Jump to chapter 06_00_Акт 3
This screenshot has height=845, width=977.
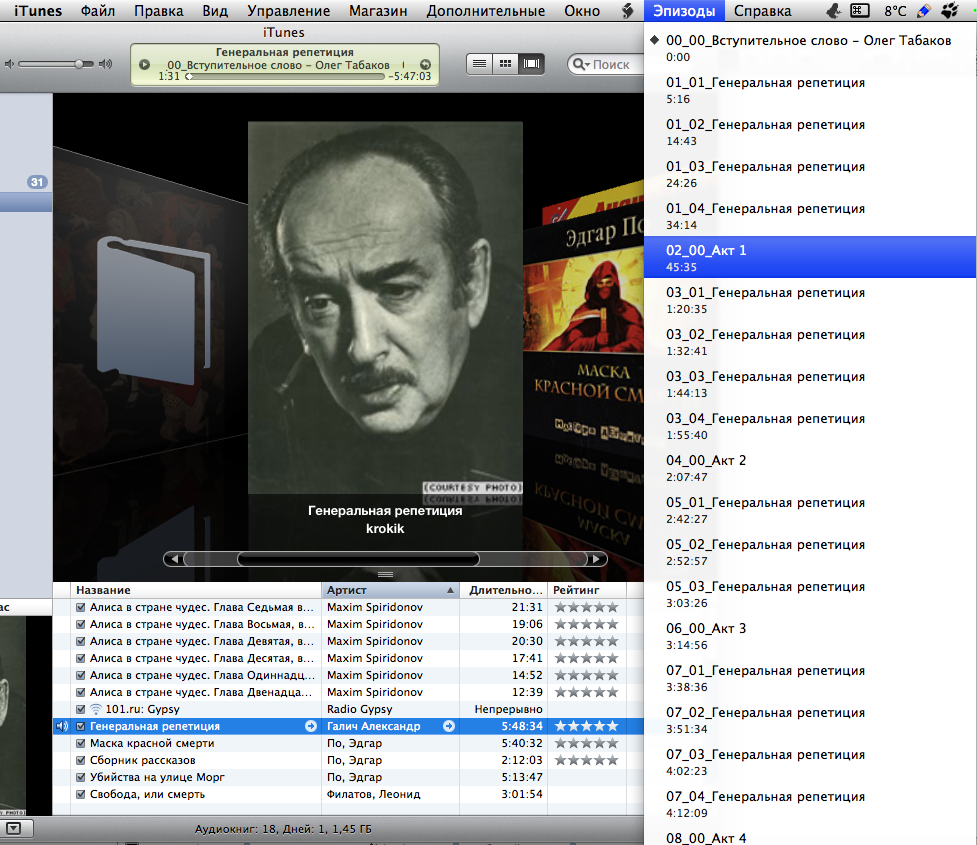810,636
